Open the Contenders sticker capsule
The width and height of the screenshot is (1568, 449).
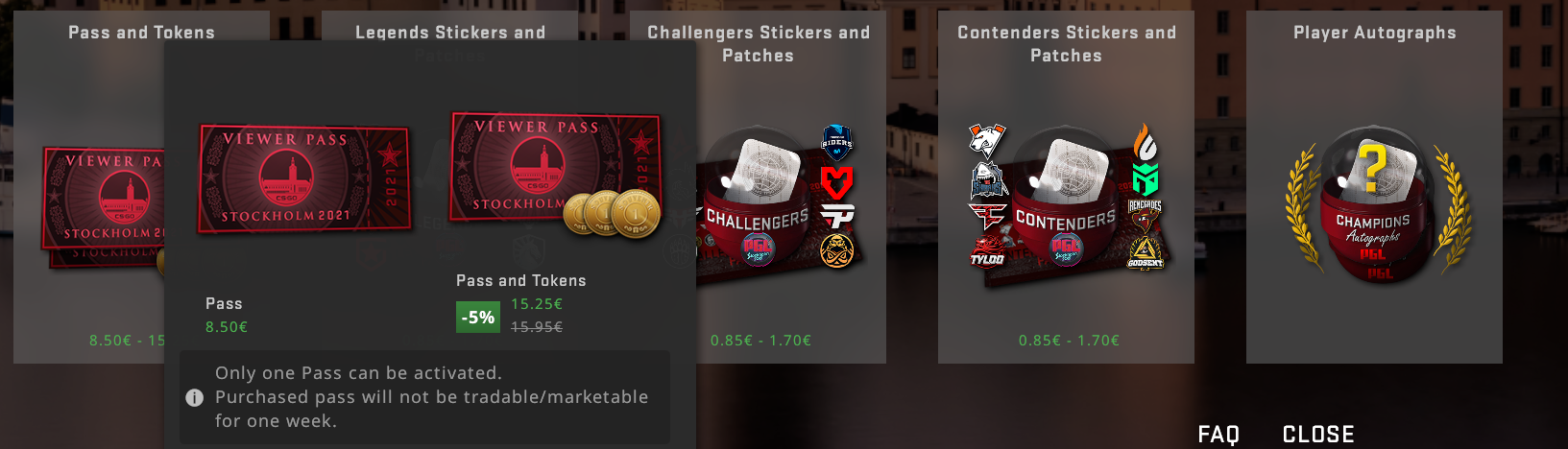[x=1066, y=201]
